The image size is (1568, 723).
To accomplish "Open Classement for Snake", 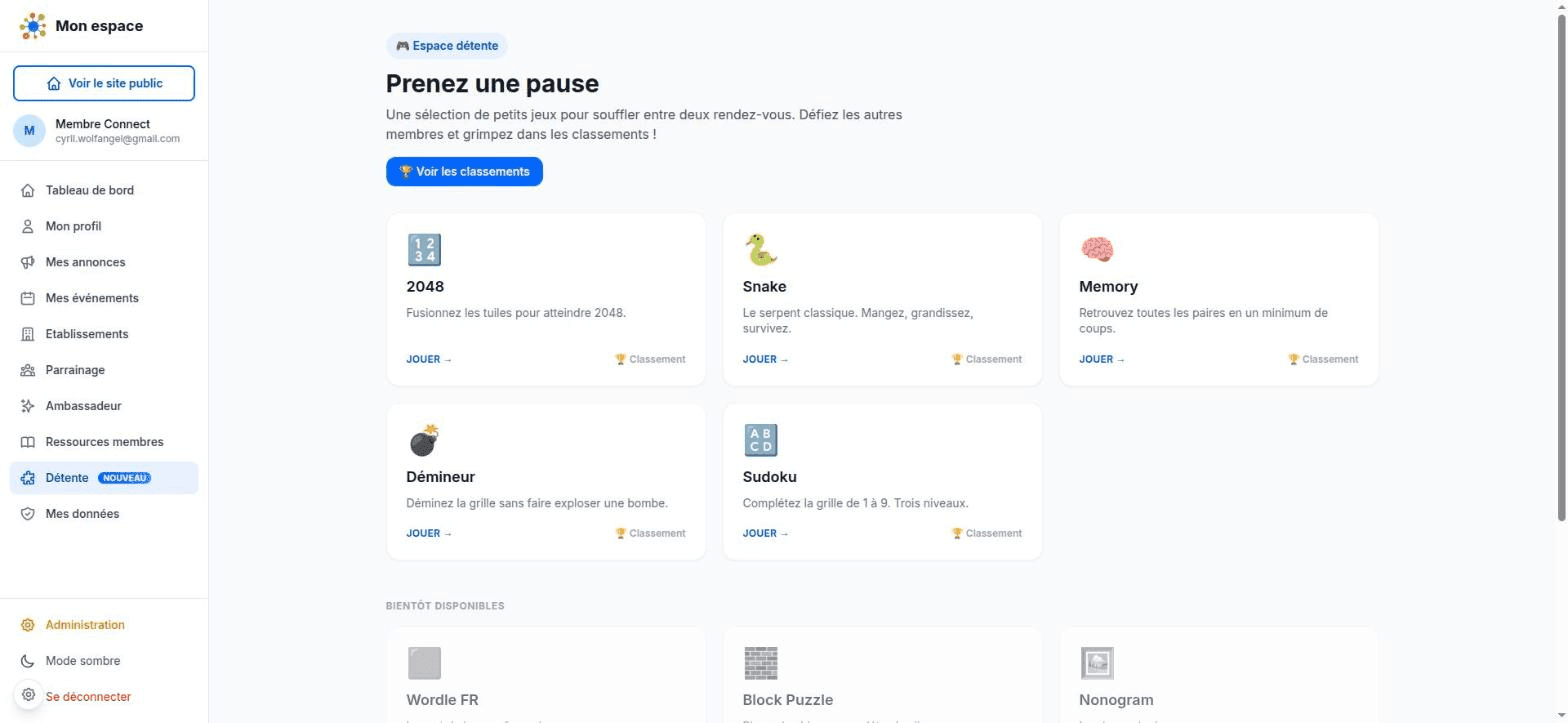I will pyautogui.click(x=986, y=359).
